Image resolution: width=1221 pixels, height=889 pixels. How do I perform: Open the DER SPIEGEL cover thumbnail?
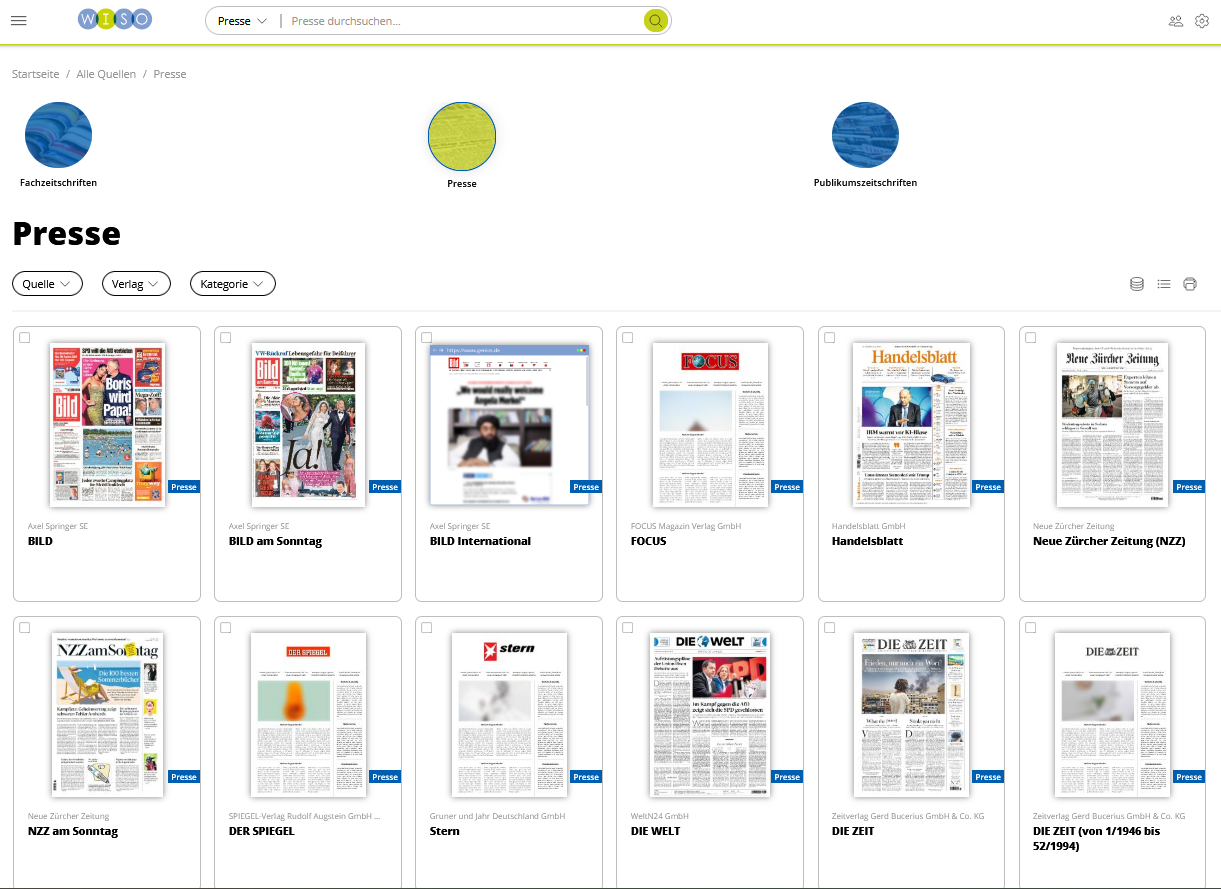click(x=308, y=715)
